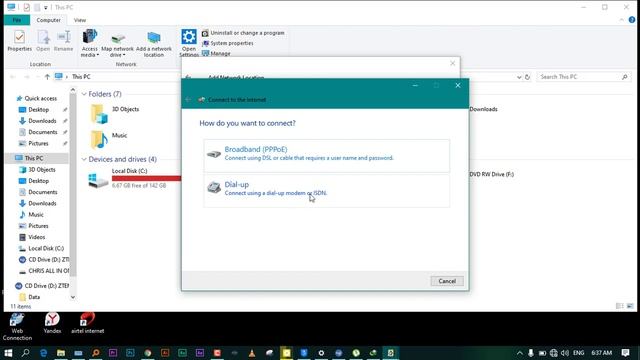
Task: Click the navigation pane scroll-up arrow
Action: pos(73,89)
